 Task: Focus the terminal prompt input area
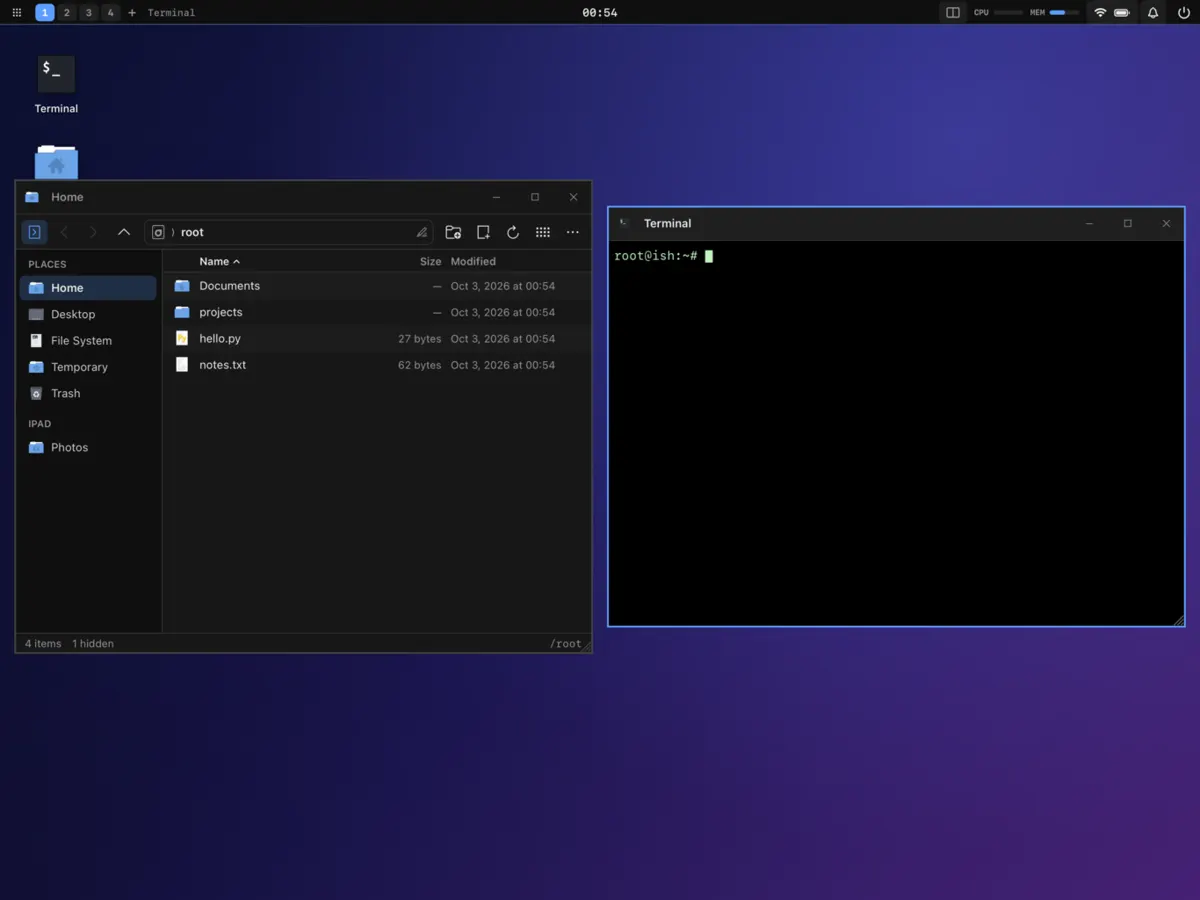tap(896, 432)
